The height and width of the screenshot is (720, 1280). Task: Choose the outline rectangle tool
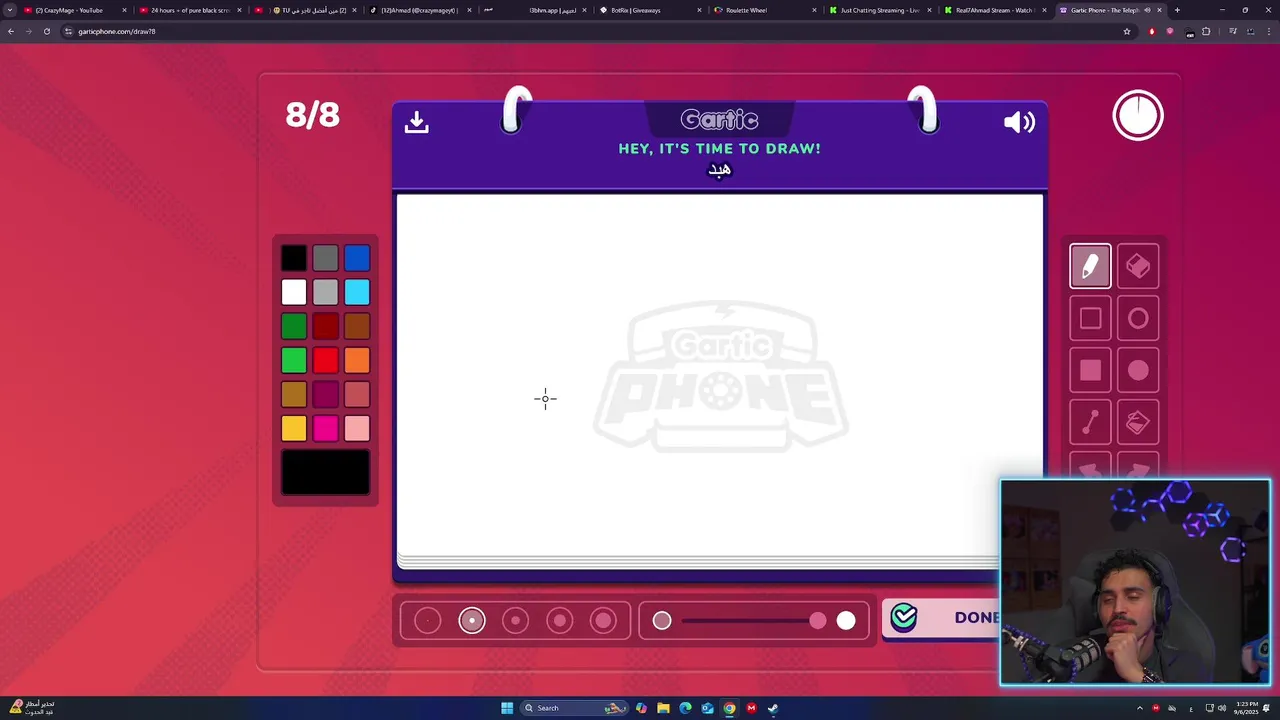click(x=1090, y=319)
